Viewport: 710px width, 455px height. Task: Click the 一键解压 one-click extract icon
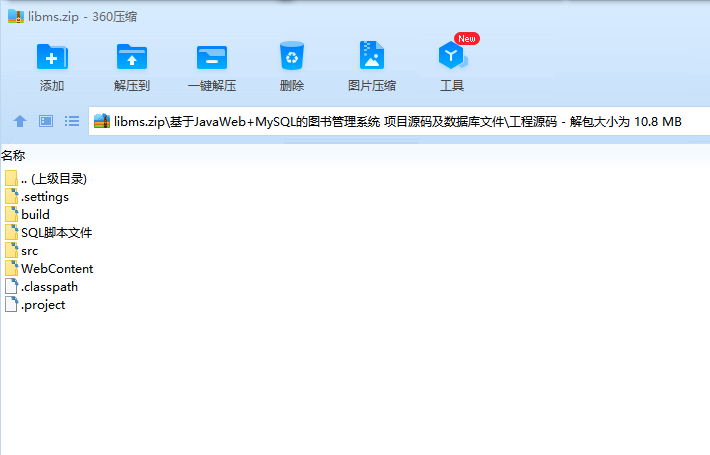(x=212, y=57)
